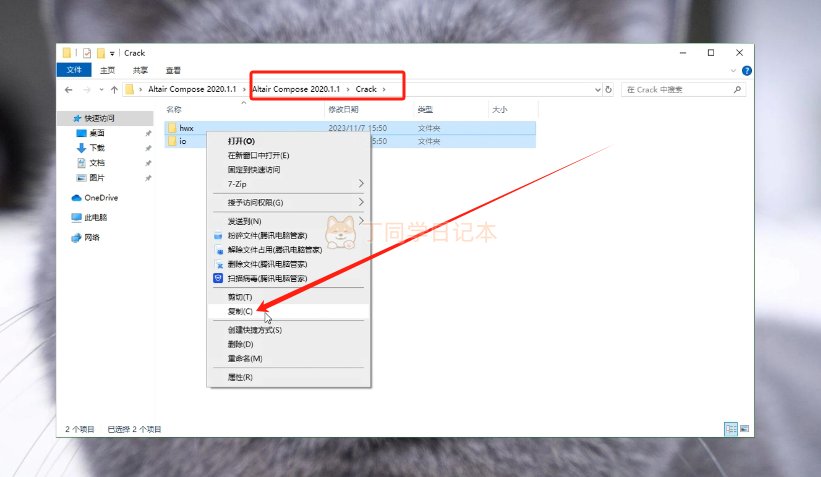The width and height of the screenshot is (821, 477).
Task: Click the search magnifier icon
Action: coord(737,90)
